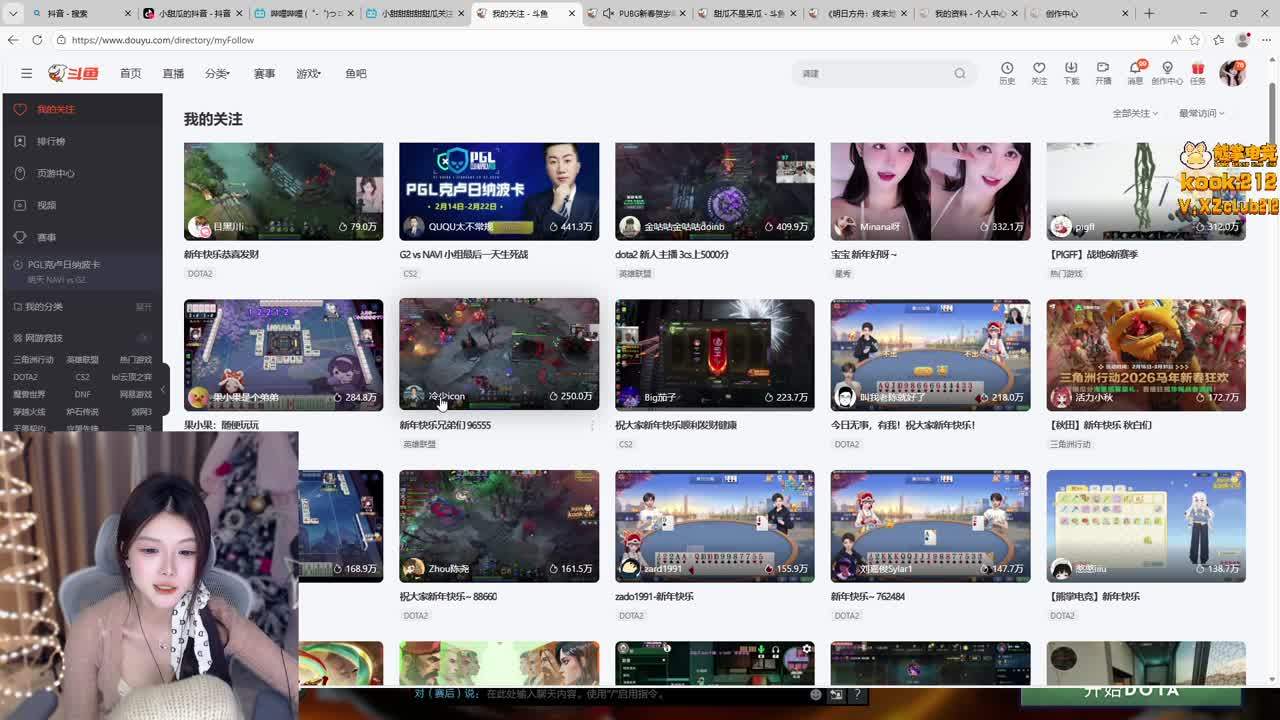
Task: Go to the 直播 navigation tab
Action: click(x=173, y=73)
